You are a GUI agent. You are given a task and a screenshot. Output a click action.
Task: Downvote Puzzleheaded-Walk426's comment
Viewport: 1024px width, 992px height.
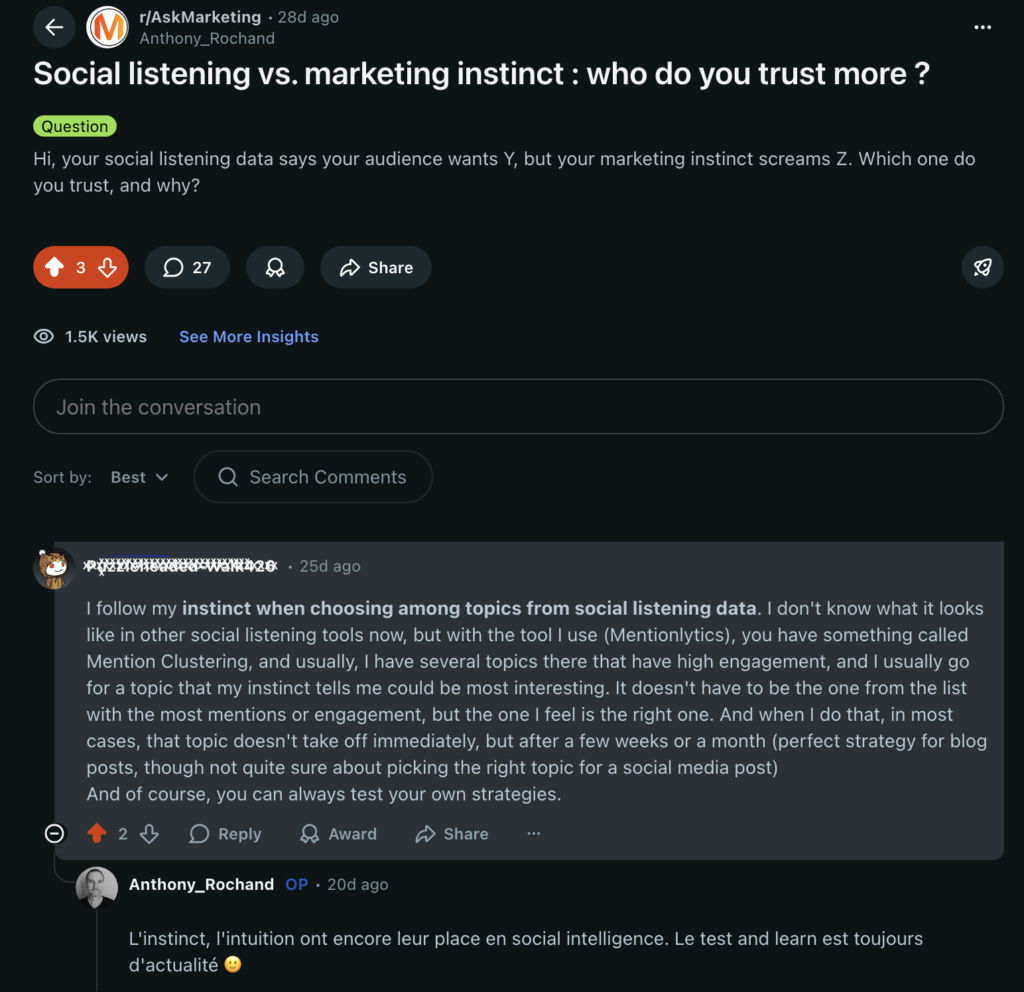[150, 833]
